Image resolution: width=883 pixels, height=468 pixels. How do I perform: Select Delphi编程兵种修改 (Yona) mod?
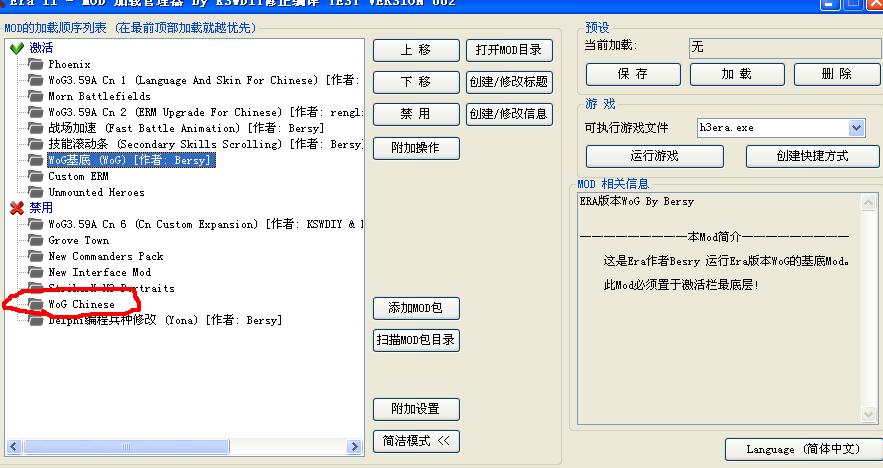pos(165,320)
